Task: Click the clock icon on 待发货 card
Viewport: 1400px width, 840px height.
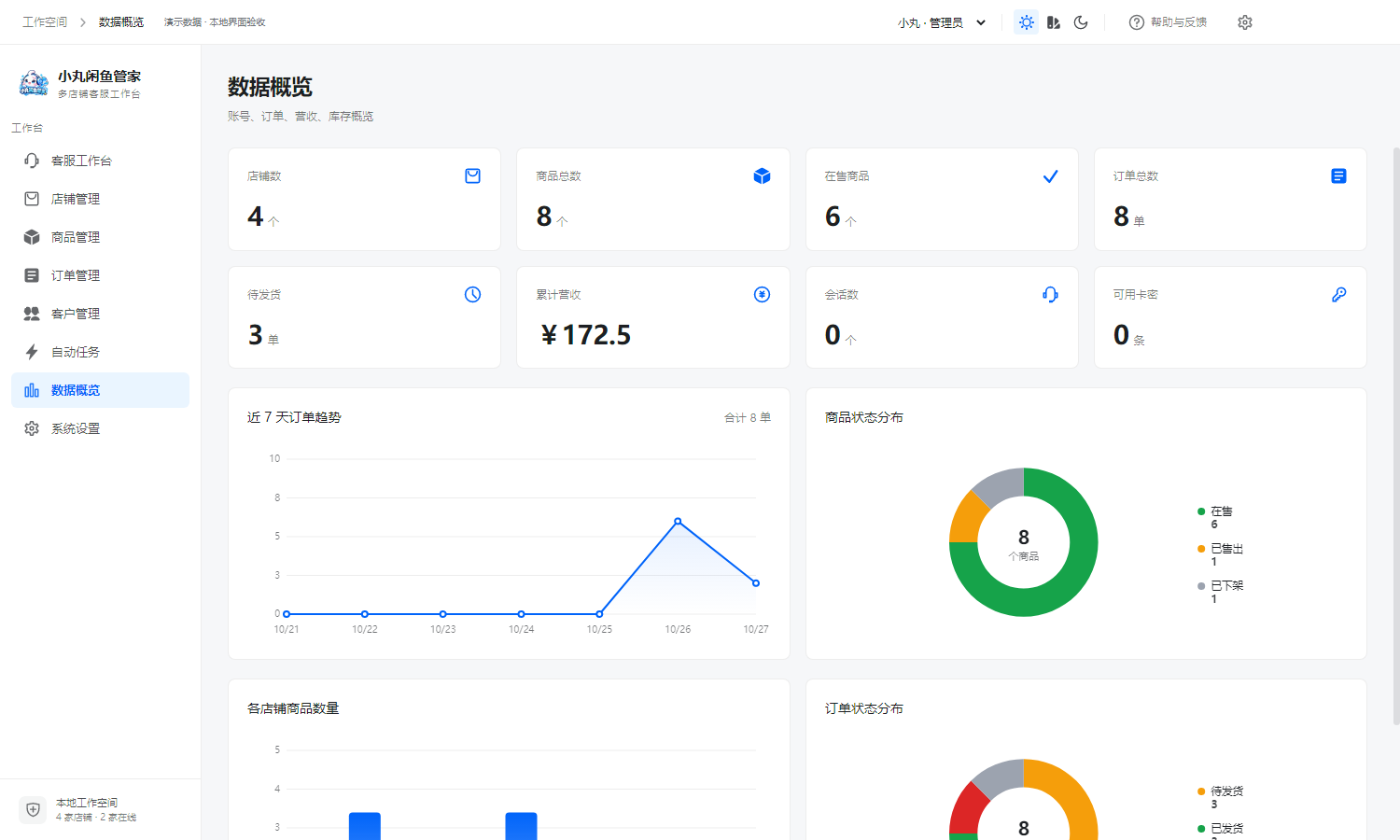Action: (x=473, y=295)
